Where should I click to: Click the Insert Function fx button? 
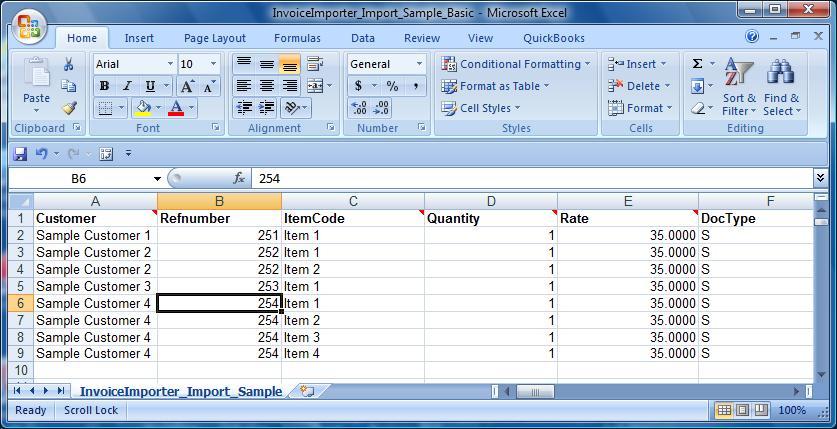click(239, 179)
